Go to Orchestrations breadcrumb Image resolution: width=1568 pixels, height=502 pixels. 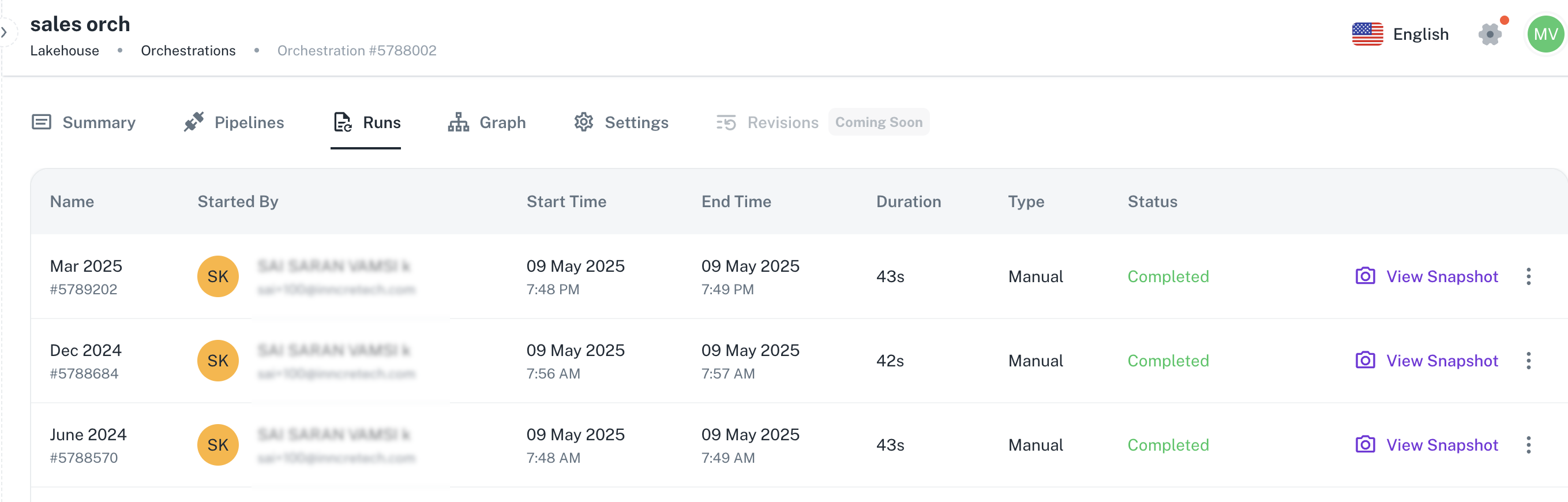188,51
